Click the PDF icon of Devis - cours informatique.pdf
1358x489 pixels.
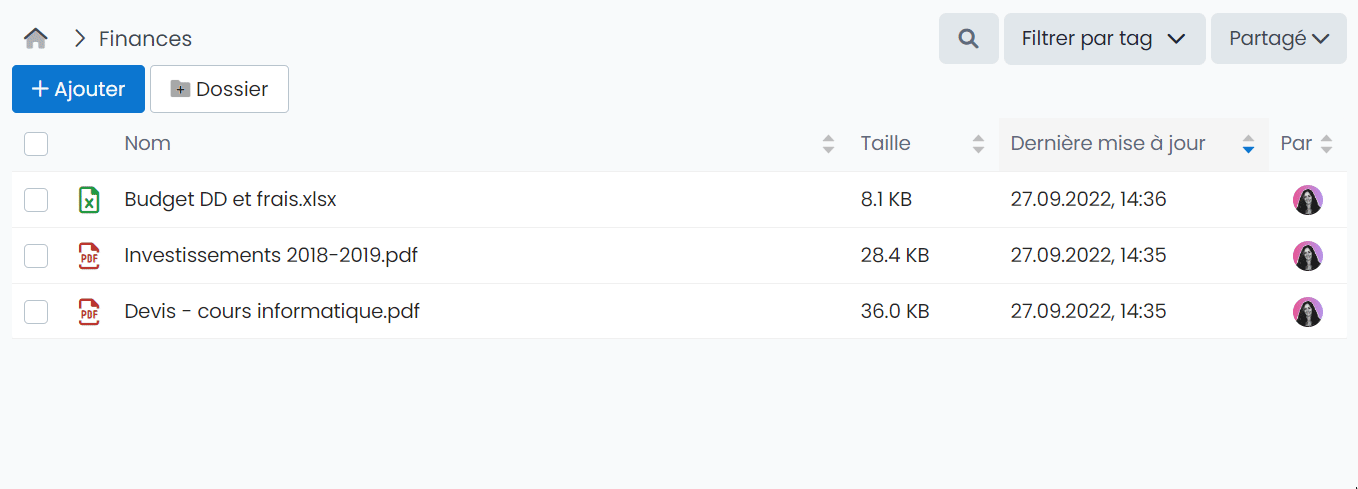[x=89, y=312]
